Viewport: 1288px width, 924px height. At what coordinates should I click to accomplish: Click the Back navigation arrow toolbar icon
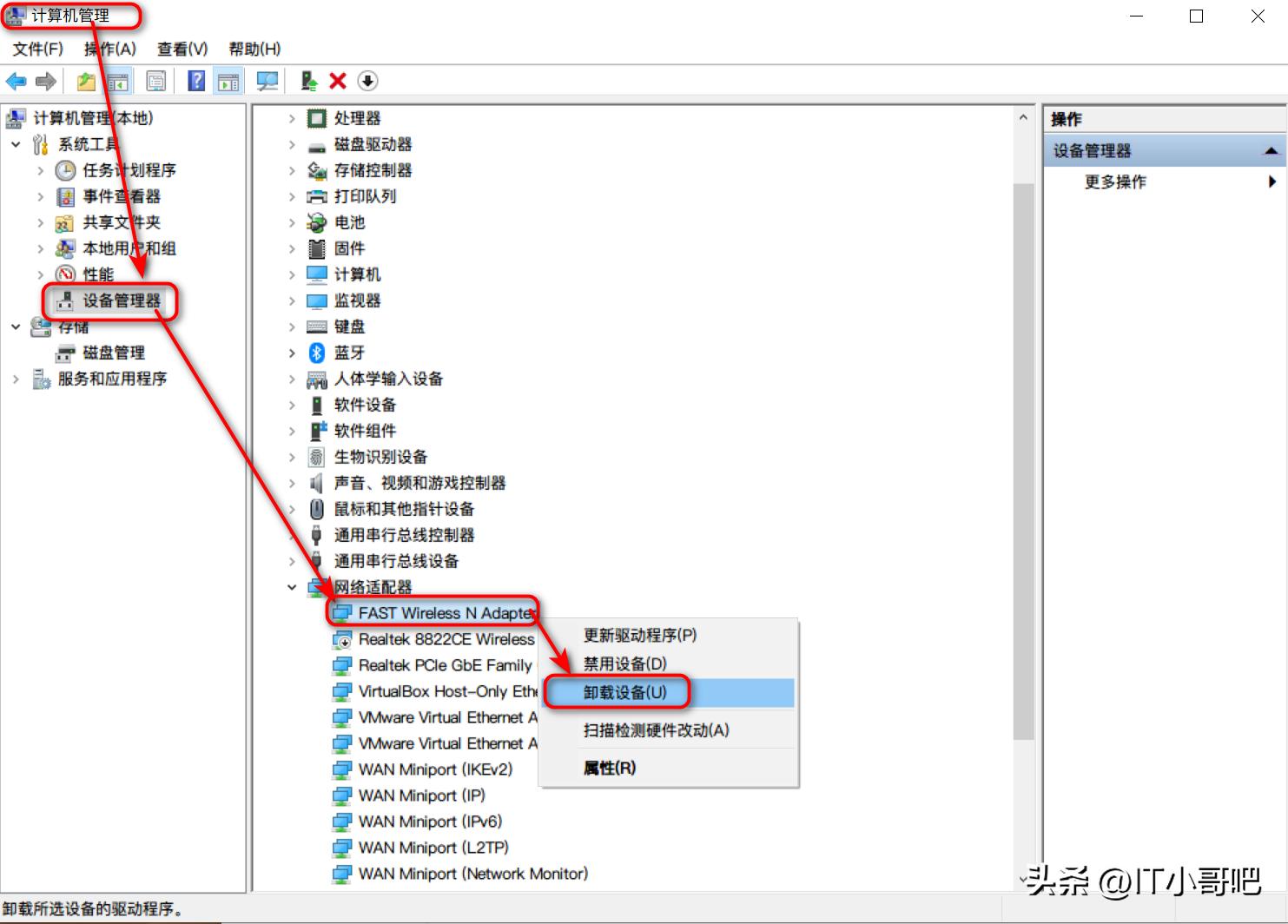[16, 81]
